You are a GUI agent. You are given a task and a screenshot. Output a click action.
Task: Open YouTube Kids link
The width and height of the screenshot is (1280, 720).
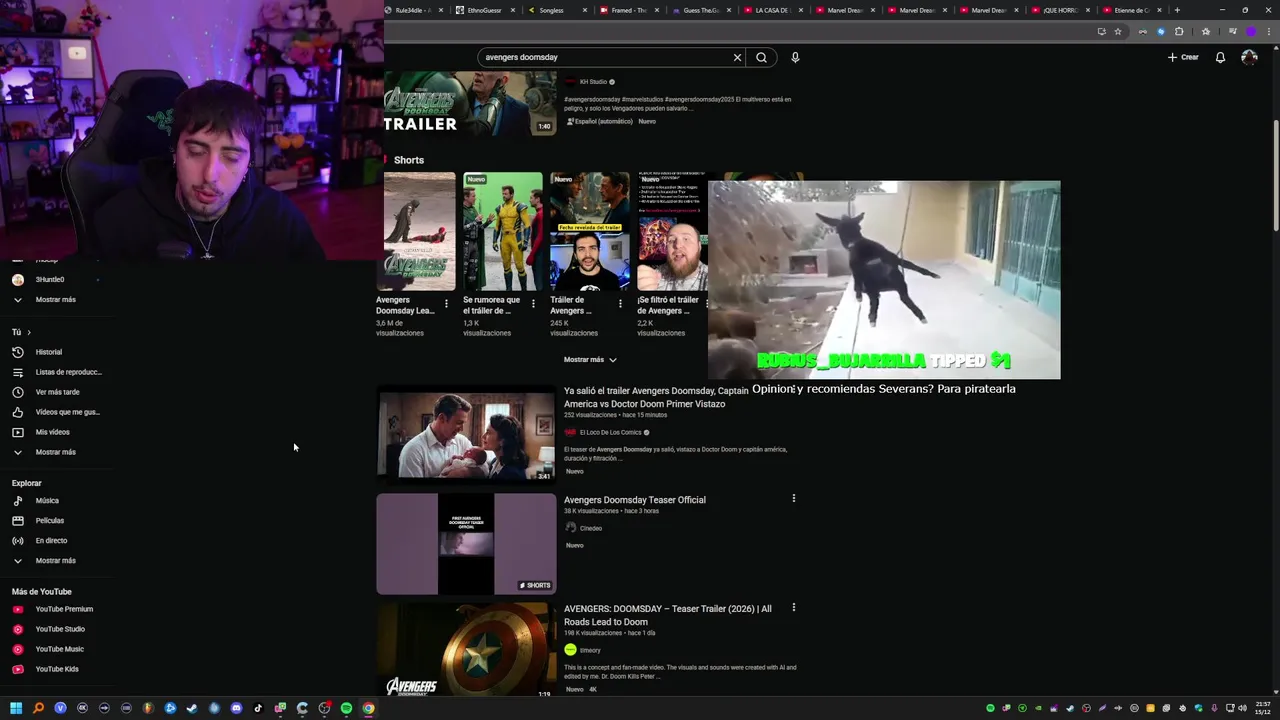(56, 669)
